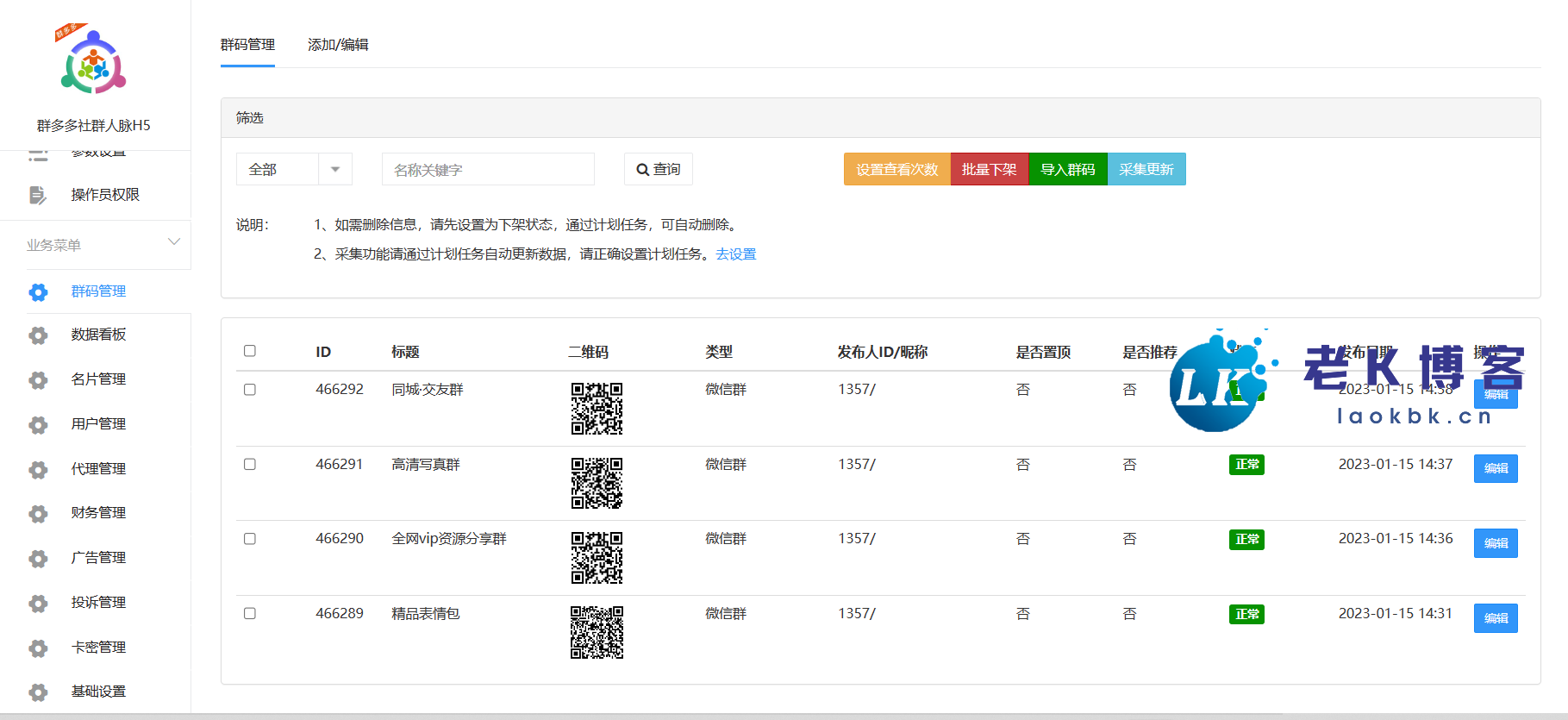Image resolution: width=1568 pixels, height=720 pixels.
Task: Tick the select-all checkbox in table header
Action: (x=250, y=351)
